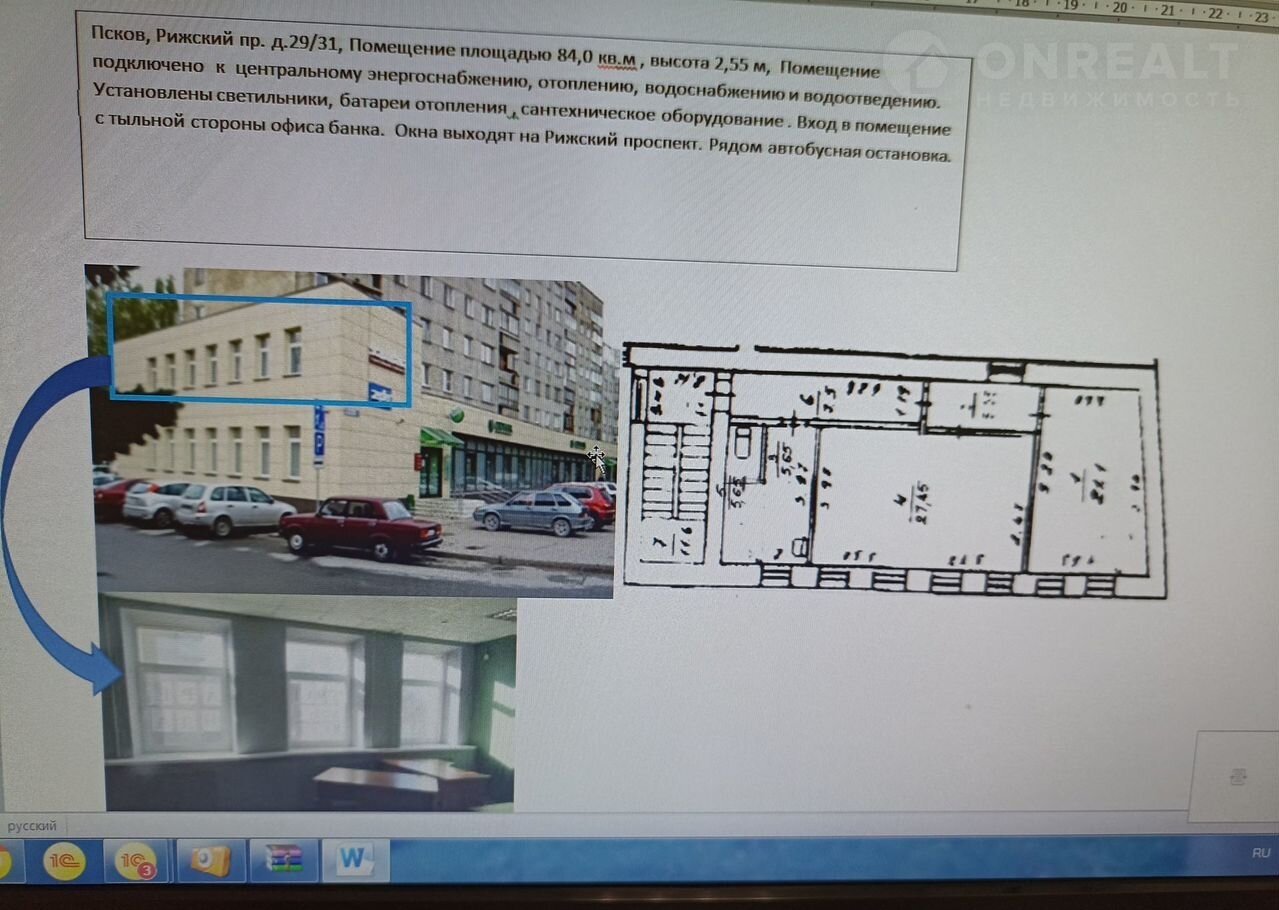Click the horizontal ruler at mark 20
This screenshot has width=1279, height=910.
[1119, 8]
